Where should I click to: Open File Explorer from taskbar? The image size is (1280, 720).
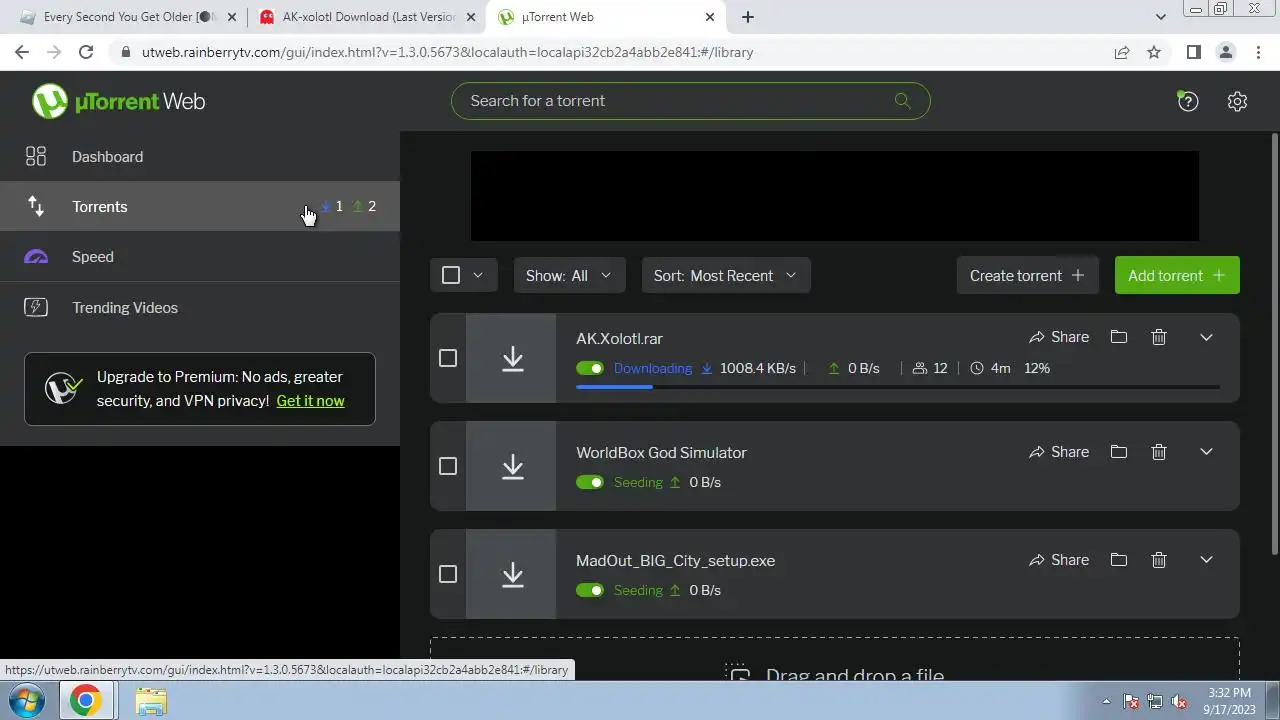(x=151, y=701)
